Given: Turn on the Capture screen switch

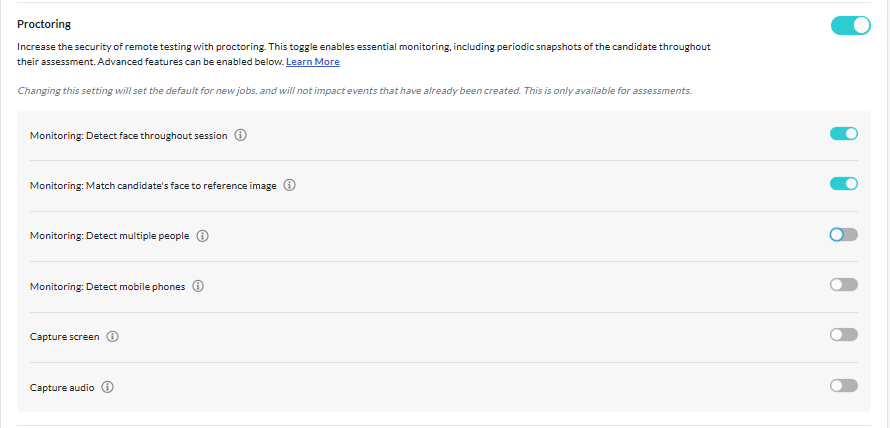Looking at the screenshot, I should pyautogui.click(x=843, y=335).
